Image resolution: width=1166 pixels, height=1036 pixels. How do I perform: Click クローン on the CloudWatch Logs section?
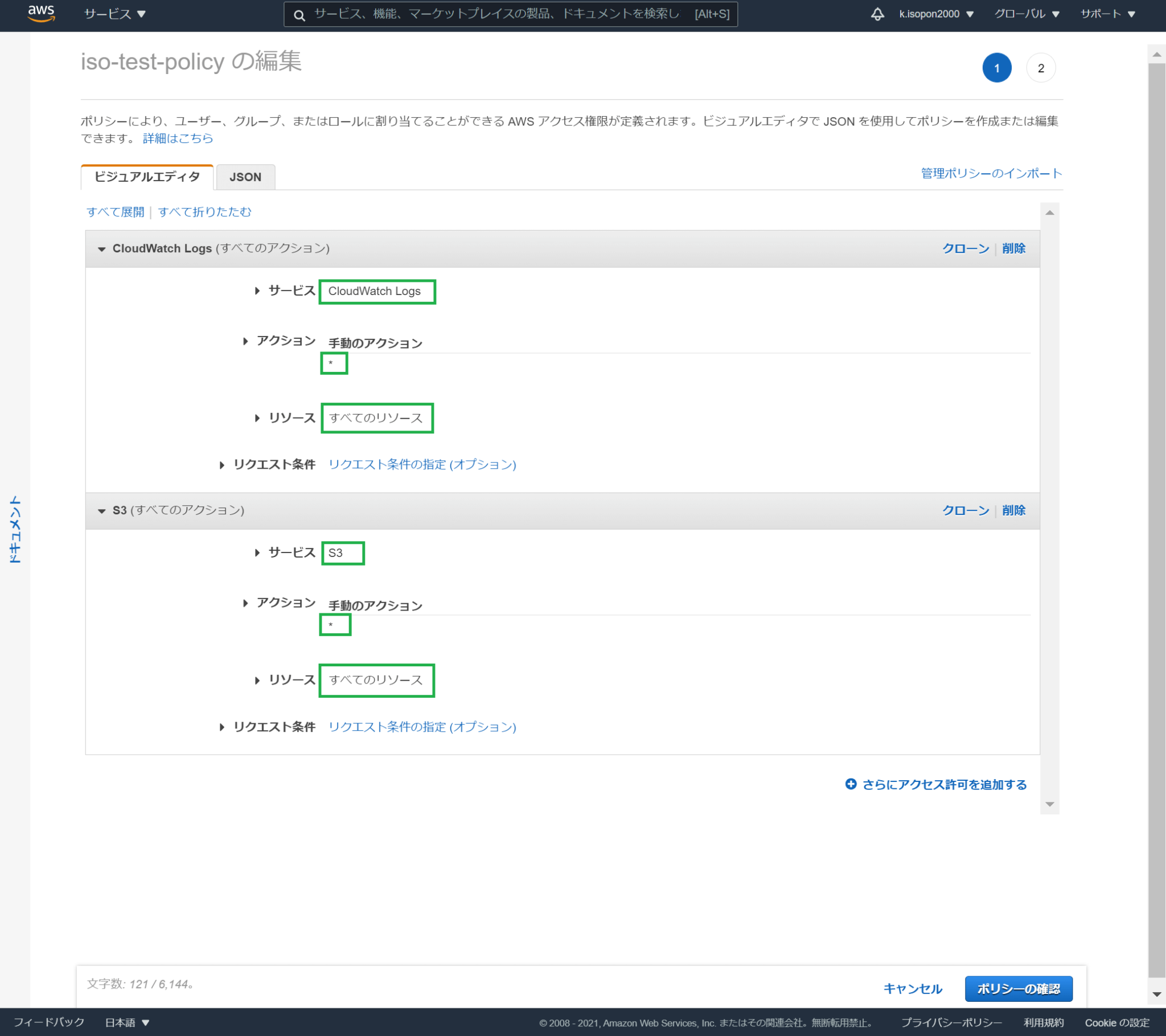coord(966,248)
